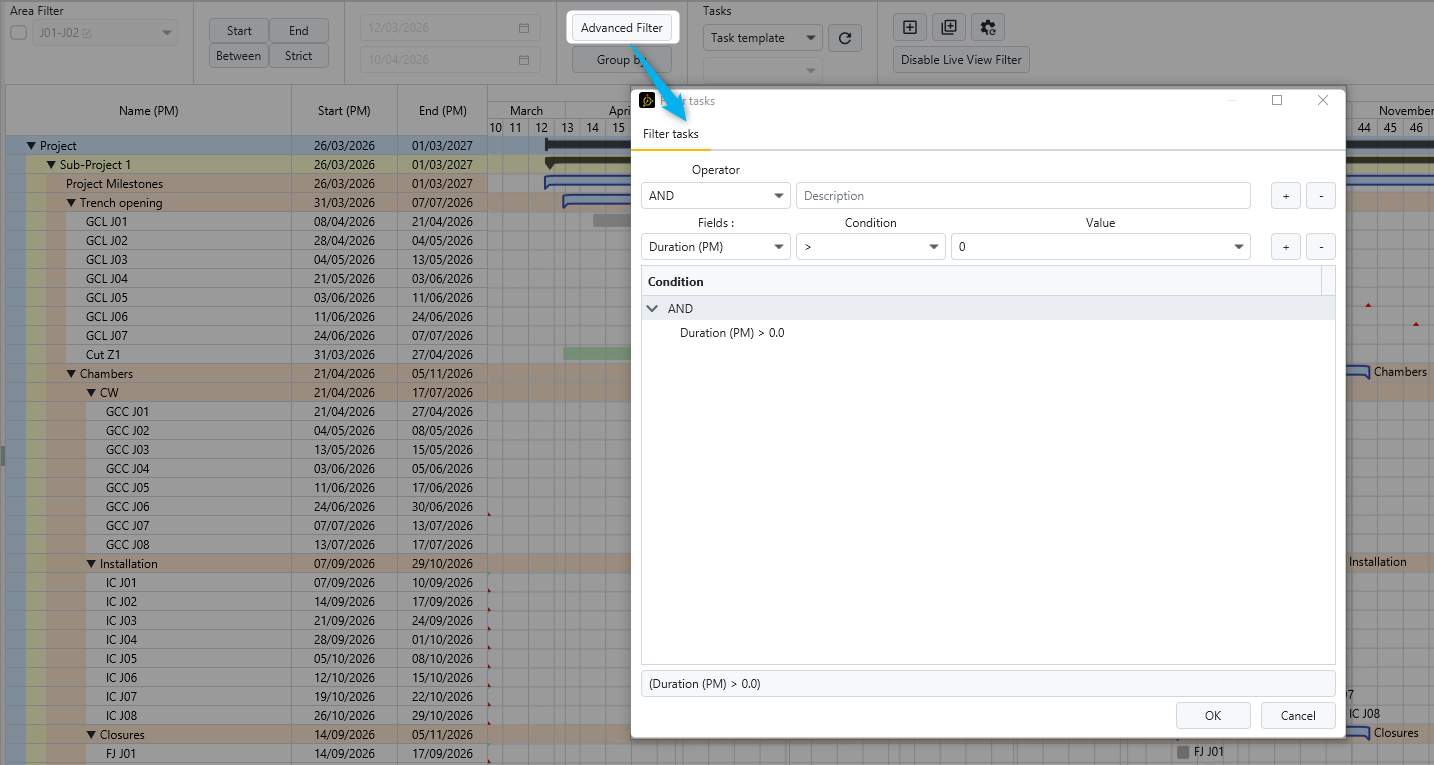Click OK to apply the filter
The height and width of the screenshot is (765, 1434).
click(x=1212, y=715)
